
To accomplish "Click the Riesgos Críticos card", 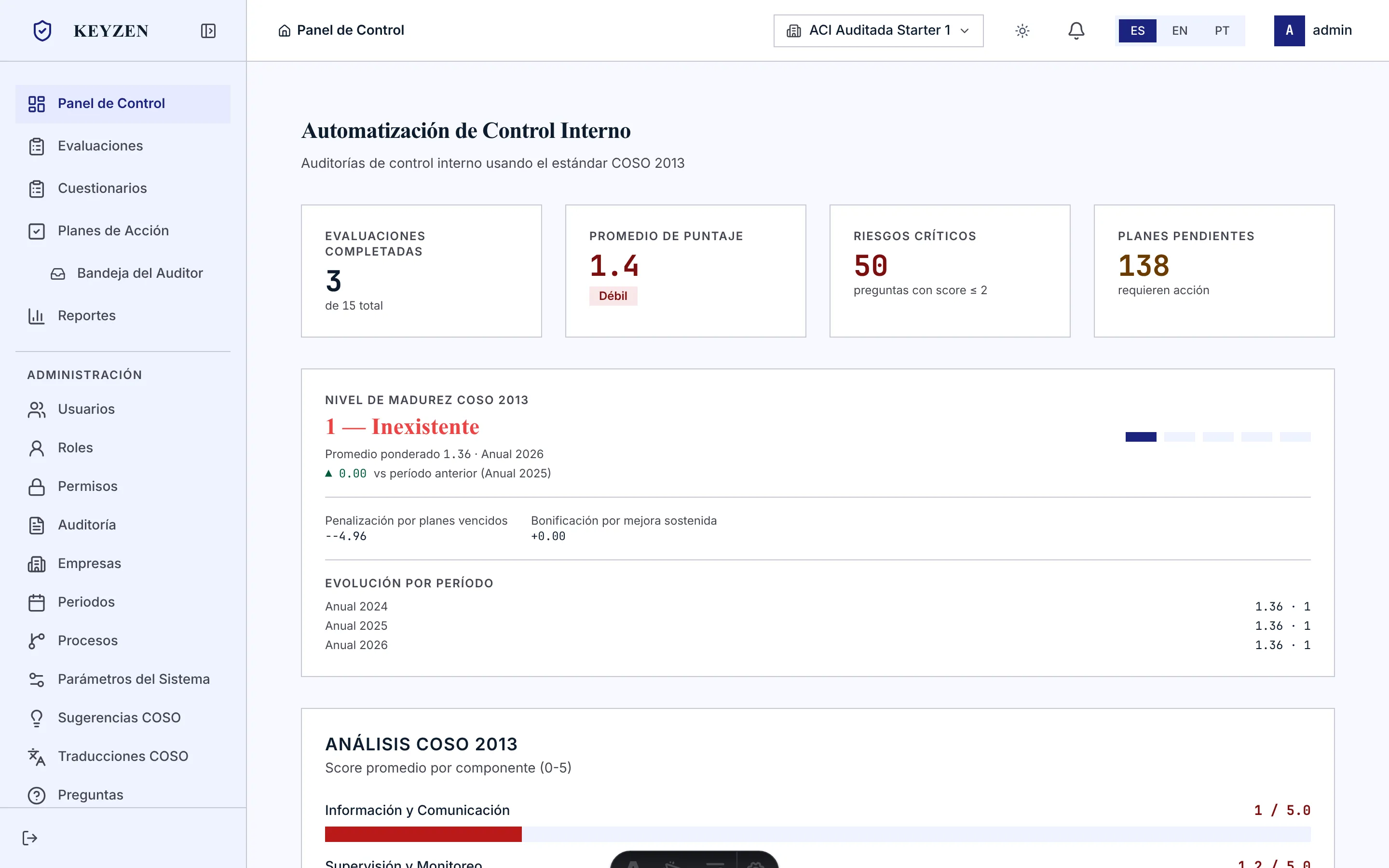I will [949, 271].
